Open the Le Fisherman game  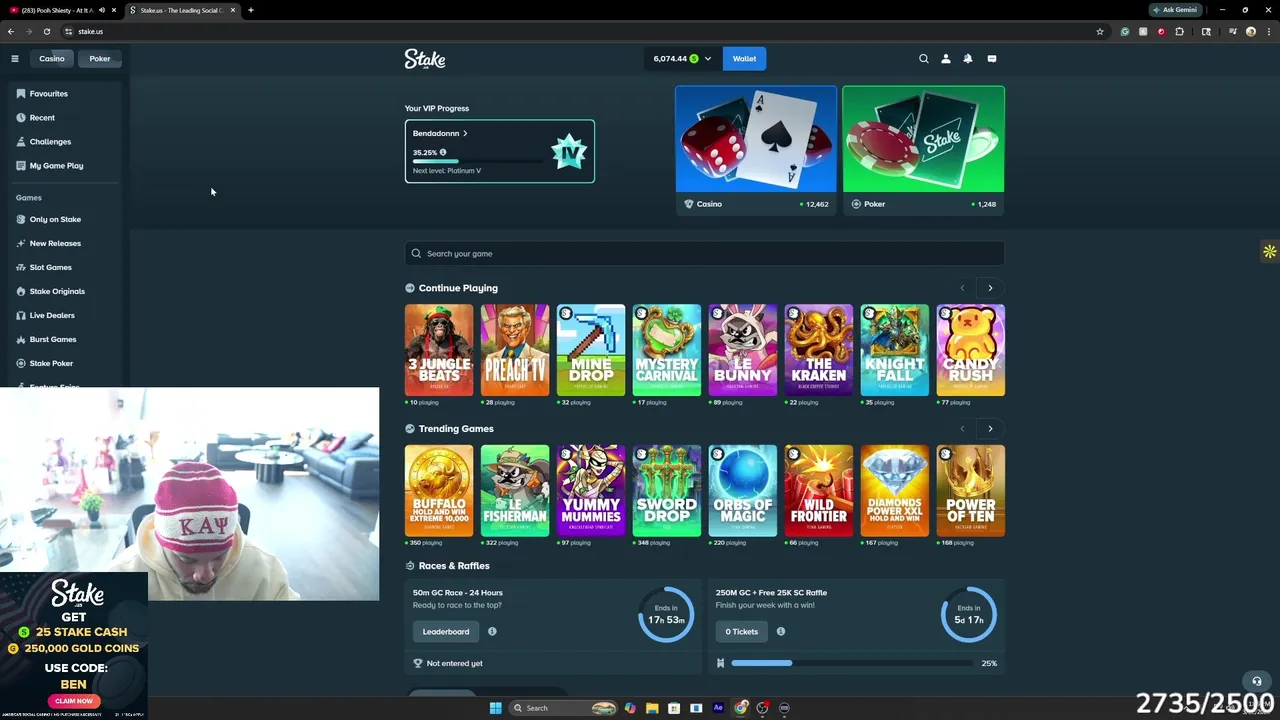tap(515, 491)
